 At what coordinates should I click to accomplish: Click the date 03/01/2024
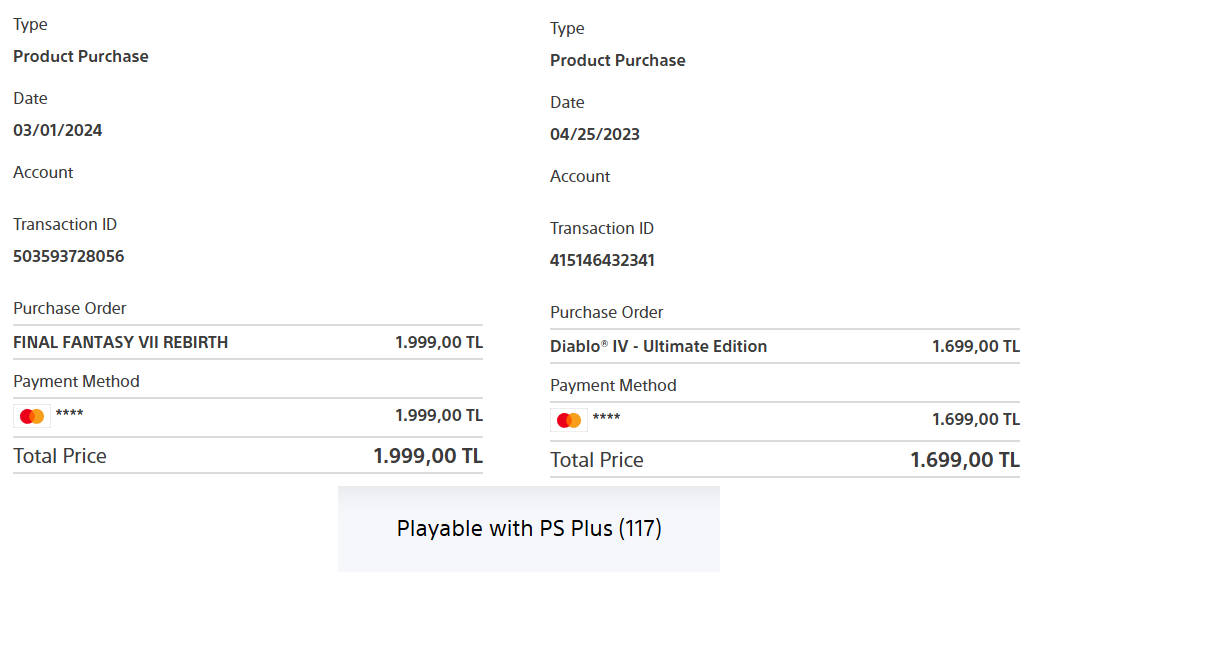pos(58,130)
